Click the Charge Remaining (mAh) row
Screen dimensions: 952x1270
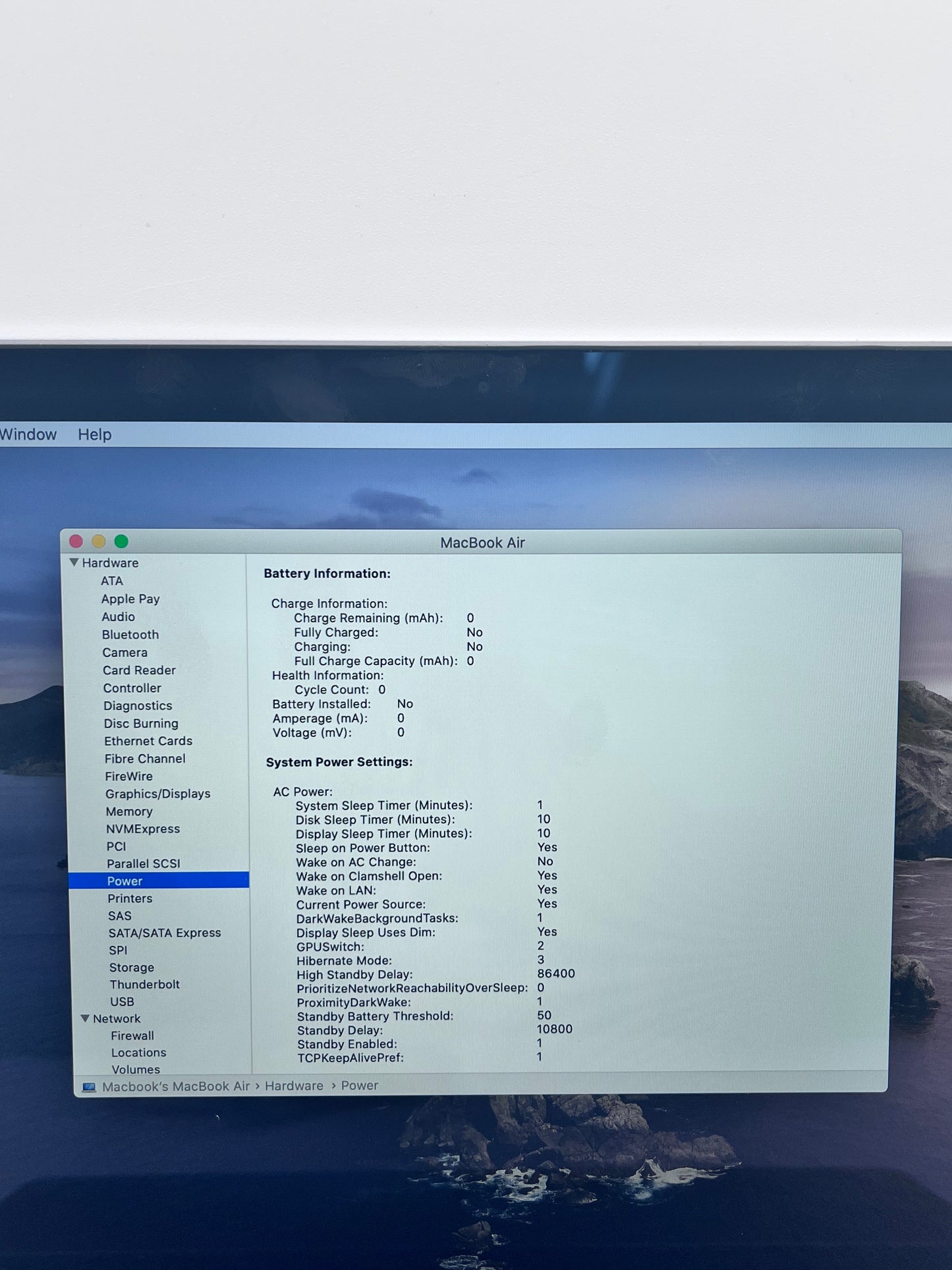[x=384, y=618]
